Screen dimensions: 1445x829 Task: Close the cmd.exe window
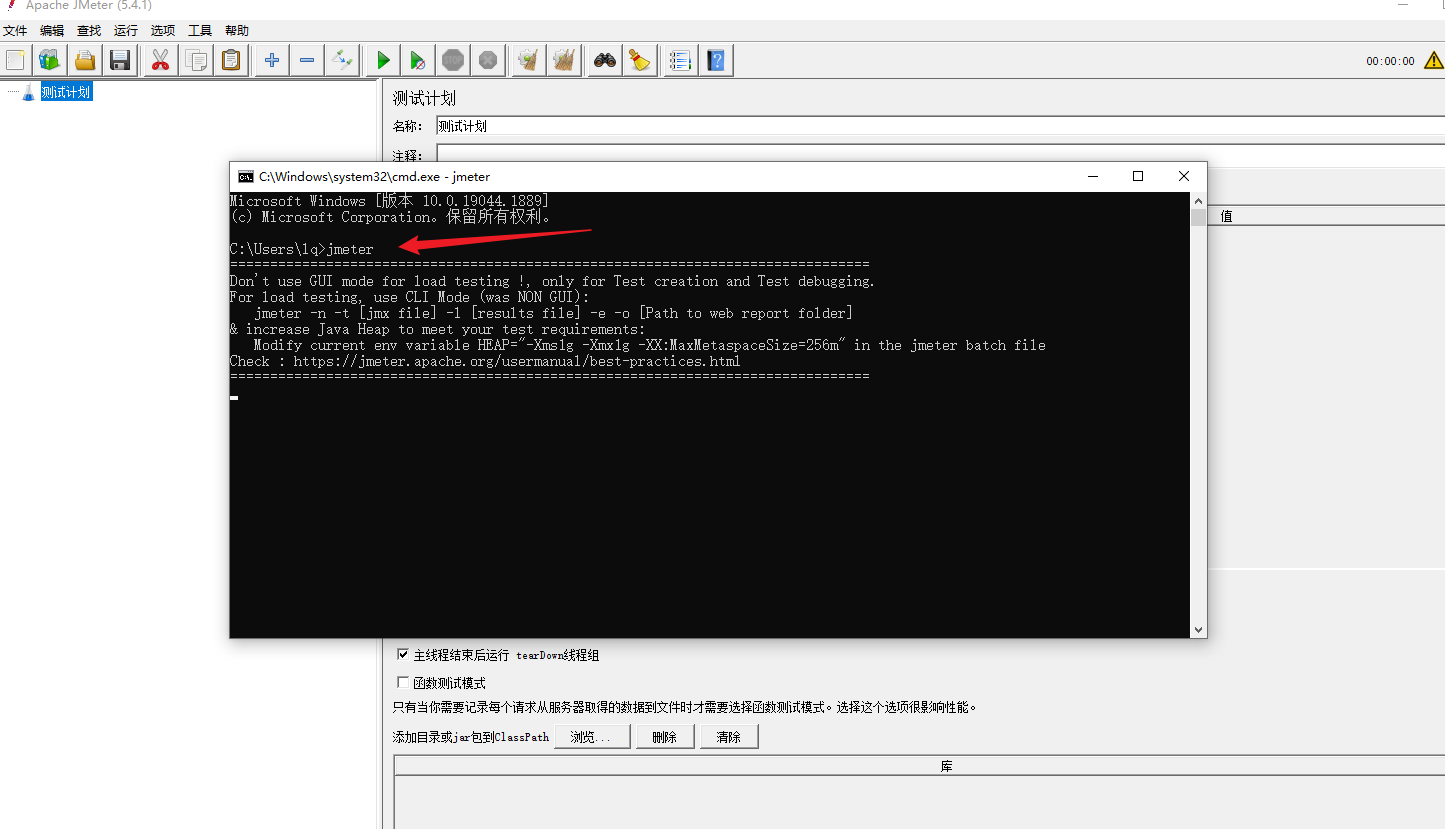1184,177
